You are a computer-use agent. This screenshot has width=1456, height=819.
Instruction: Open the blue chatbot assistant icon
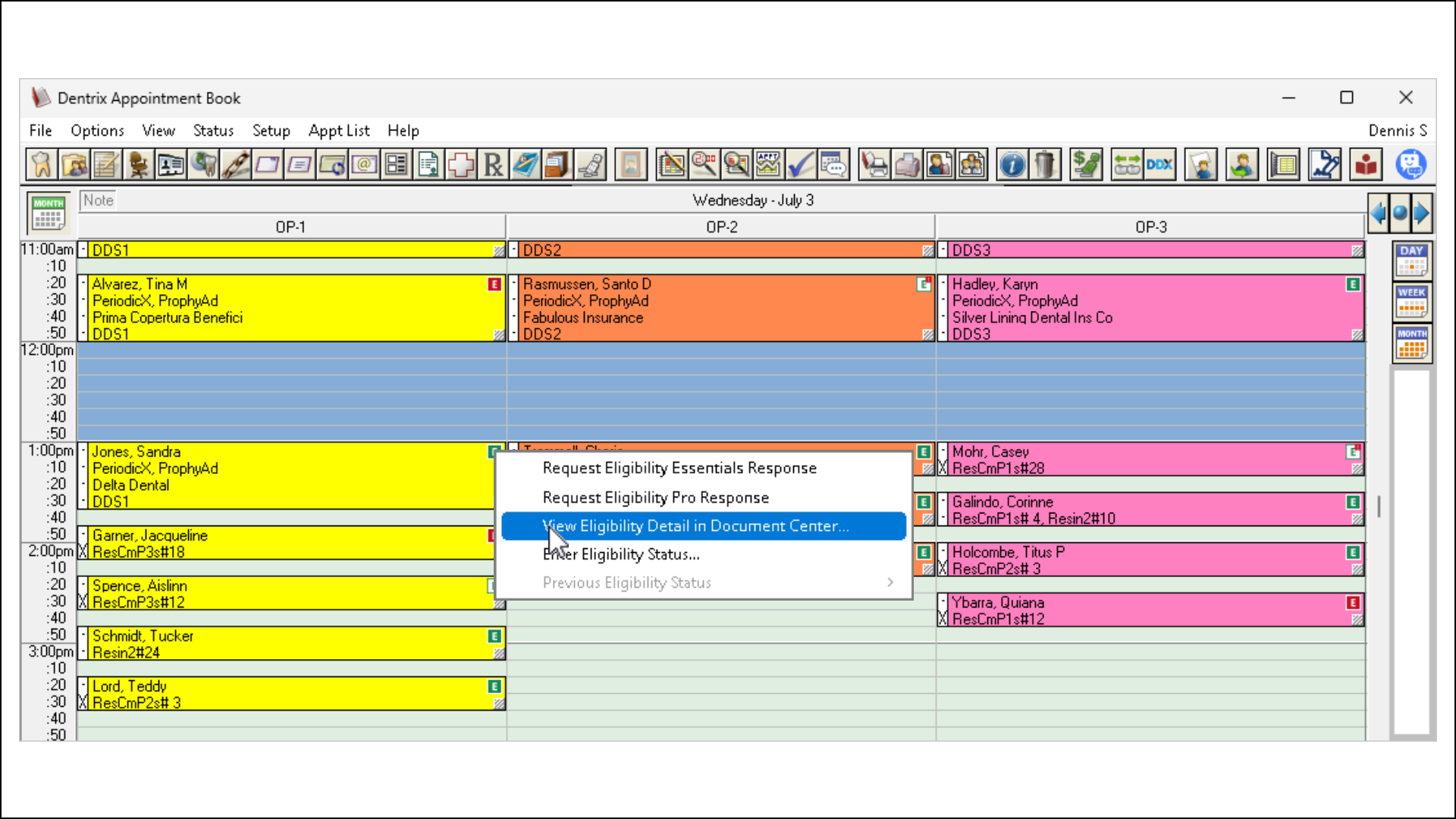(x=1410, y=165)
